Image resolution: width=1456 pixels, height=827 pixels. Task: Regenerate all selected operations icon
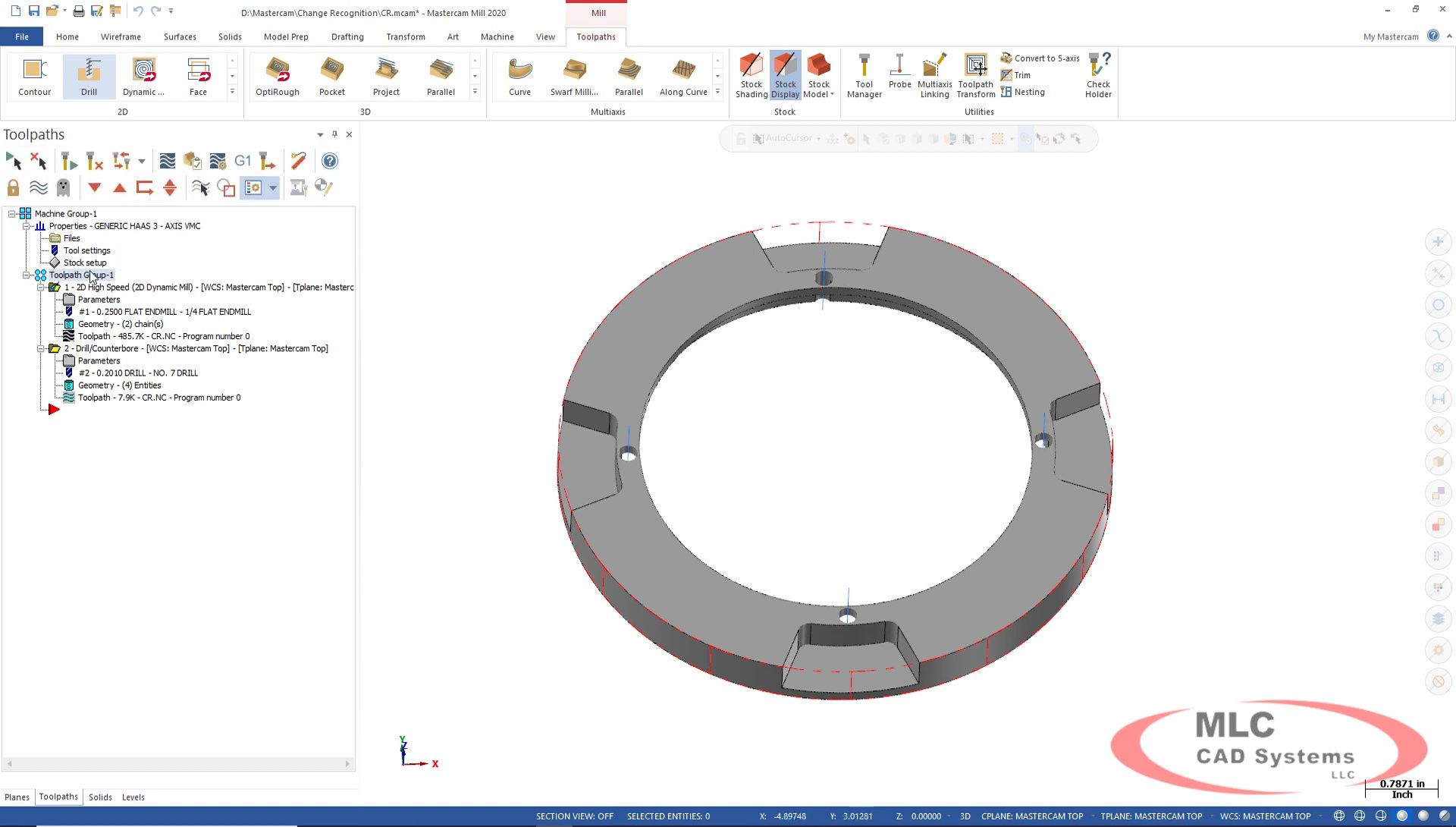69,161
